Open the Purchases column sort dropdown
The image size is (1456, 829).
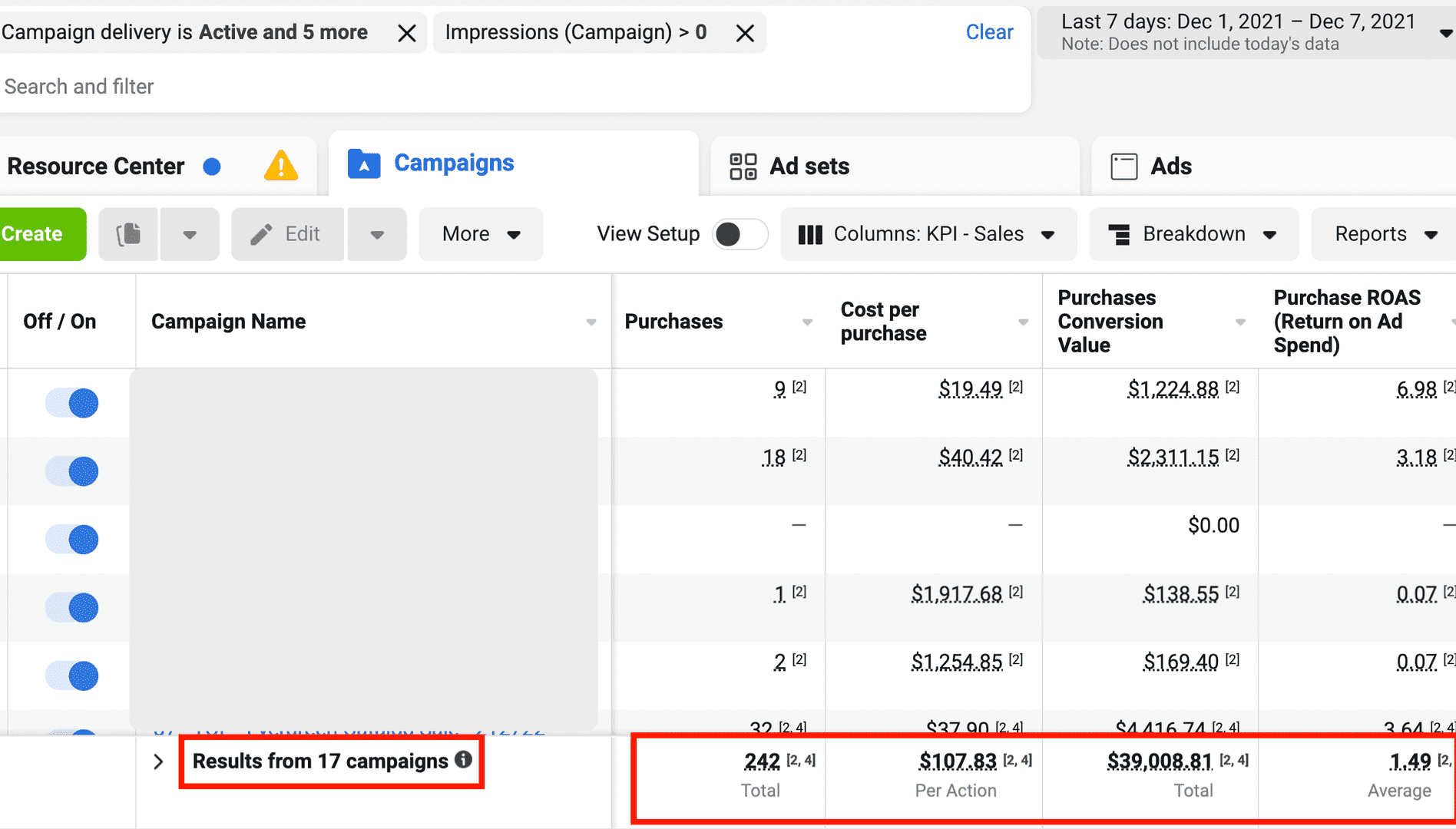[806, 322]
